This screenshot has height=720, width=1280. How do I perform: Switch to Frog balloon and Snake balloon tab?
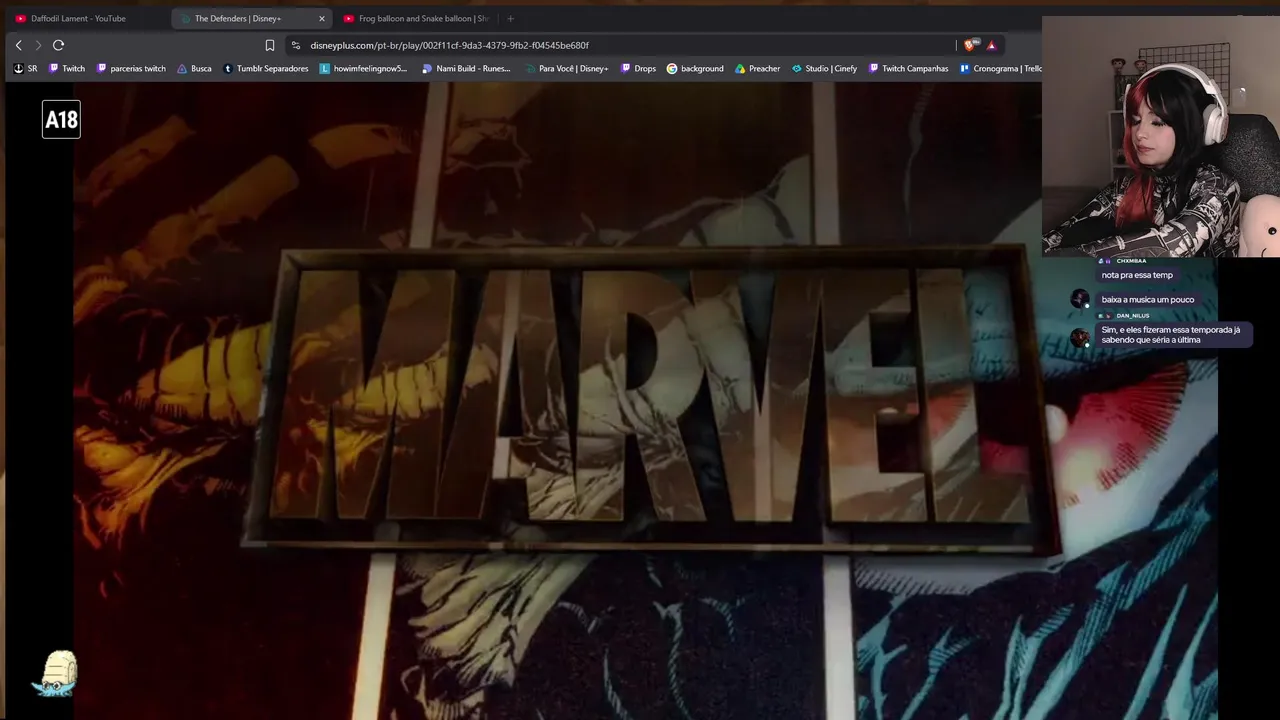click(x=417, y=18)
